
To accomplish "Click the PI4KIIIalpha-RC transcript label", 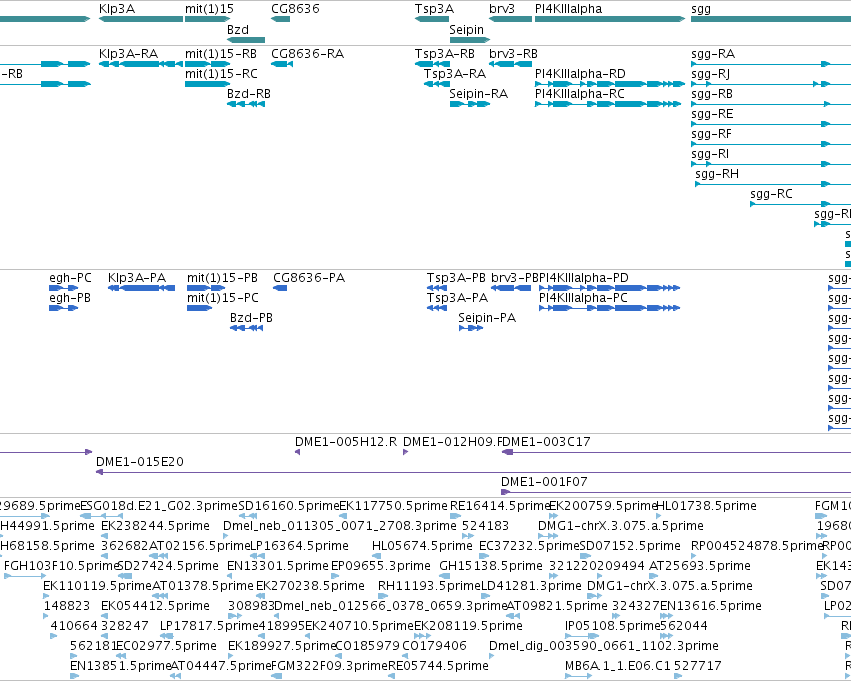I will pos(580,94).
